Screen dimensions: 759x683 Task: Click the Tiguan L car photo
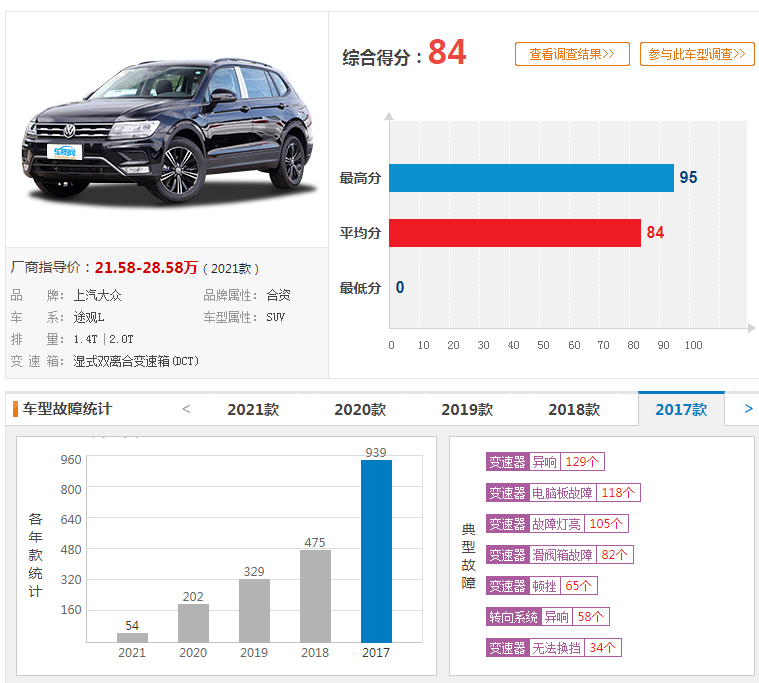[165, 130]
